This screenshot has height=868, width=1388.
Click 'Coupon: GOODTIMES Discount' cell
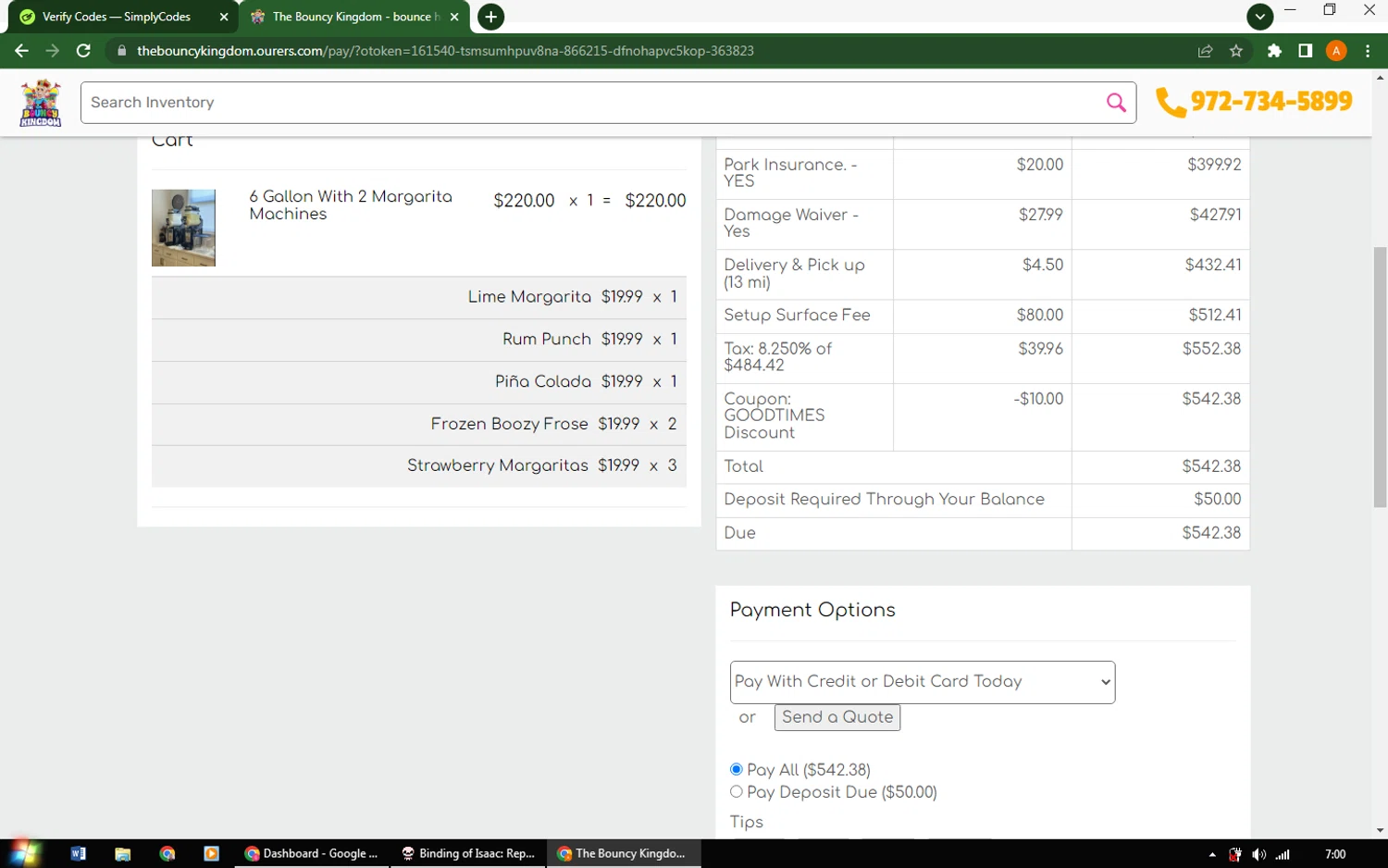tap(805, 416)
